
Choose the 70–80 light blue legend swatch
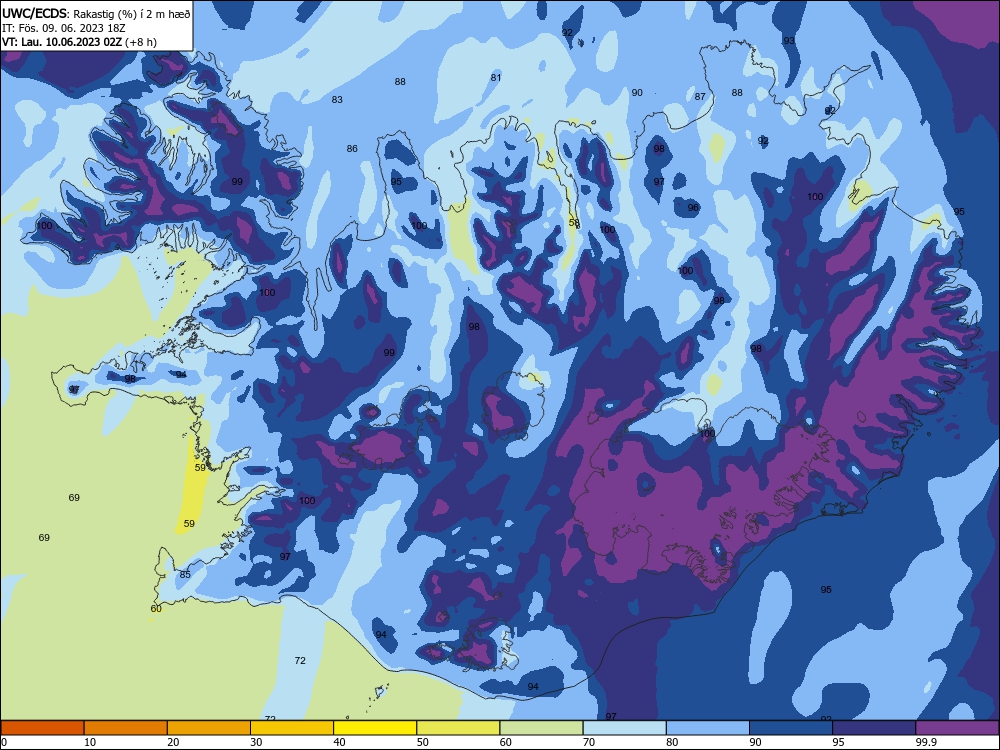(624, 728)
